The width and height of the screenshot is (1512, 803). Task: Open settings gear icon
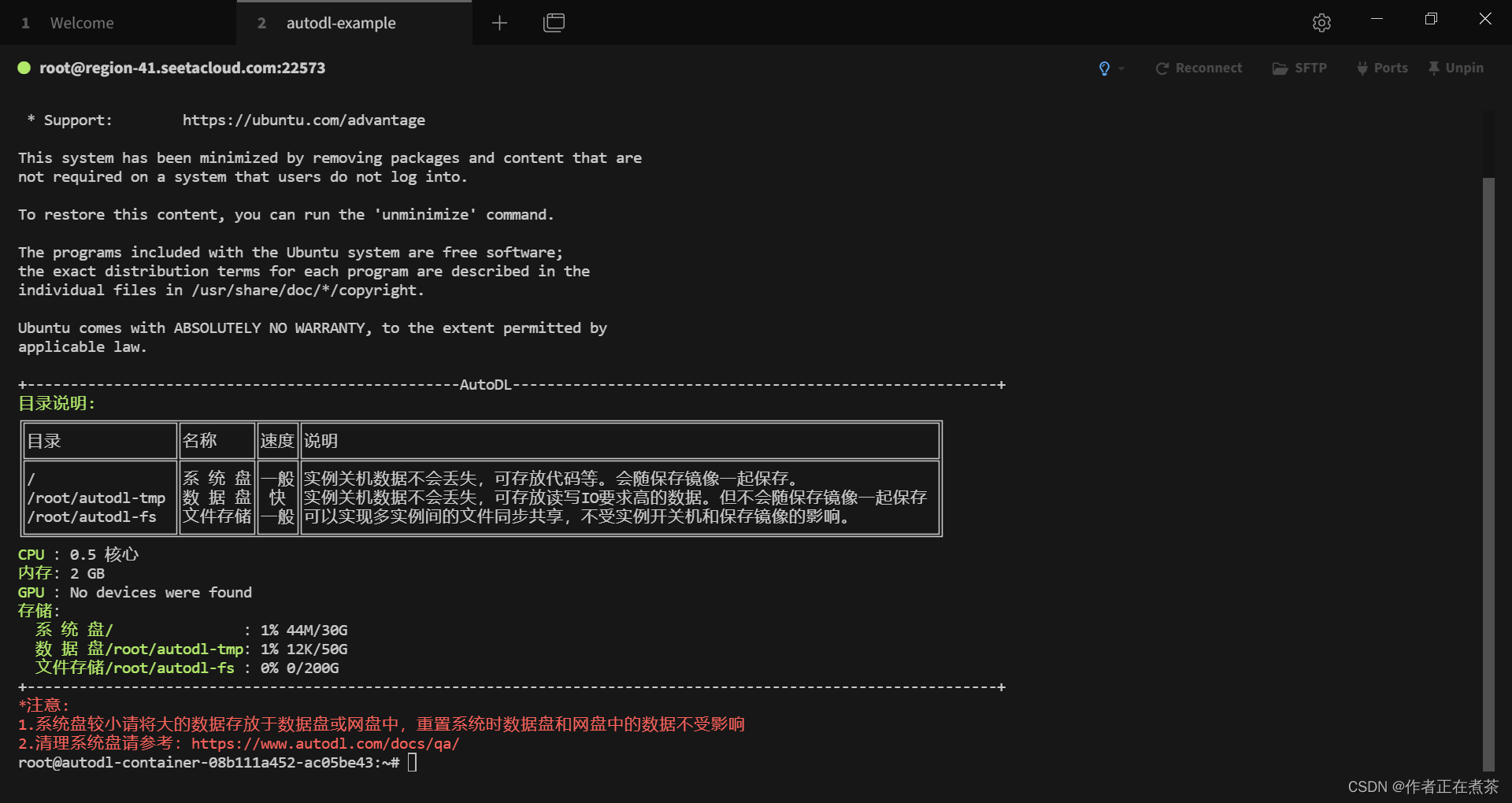[x=1321, y=23]
